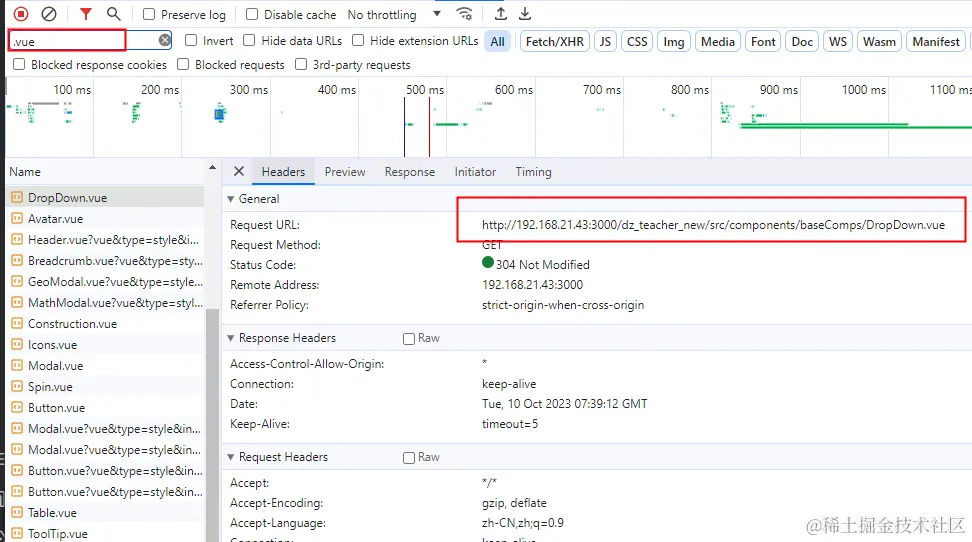The height and width of the screenshot is (542, 972).
Task: Import HAR file upload icon
Action: [501, 14]
